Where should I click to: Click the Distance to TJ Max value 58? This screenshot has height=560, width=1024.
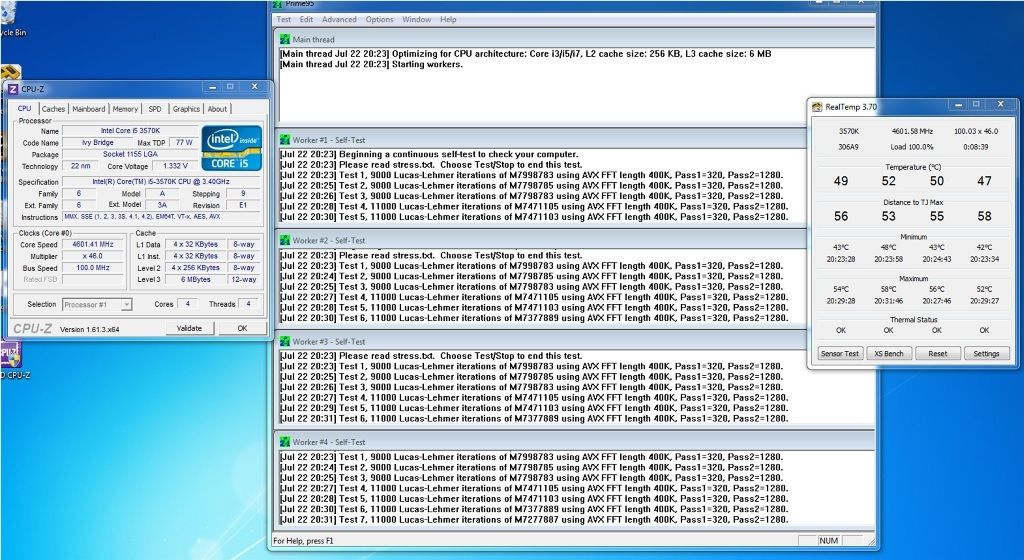coord(984,216)
